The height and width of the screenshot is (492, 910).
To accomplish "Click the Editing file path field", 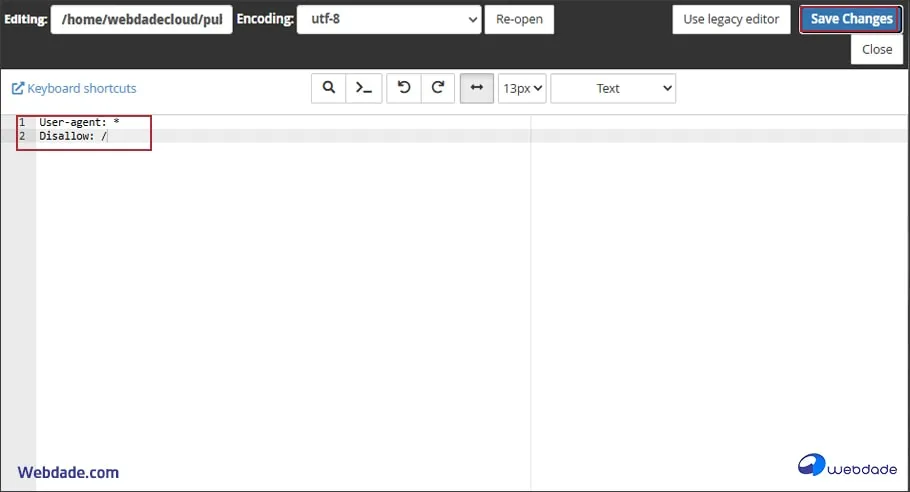I will [141, 19].
